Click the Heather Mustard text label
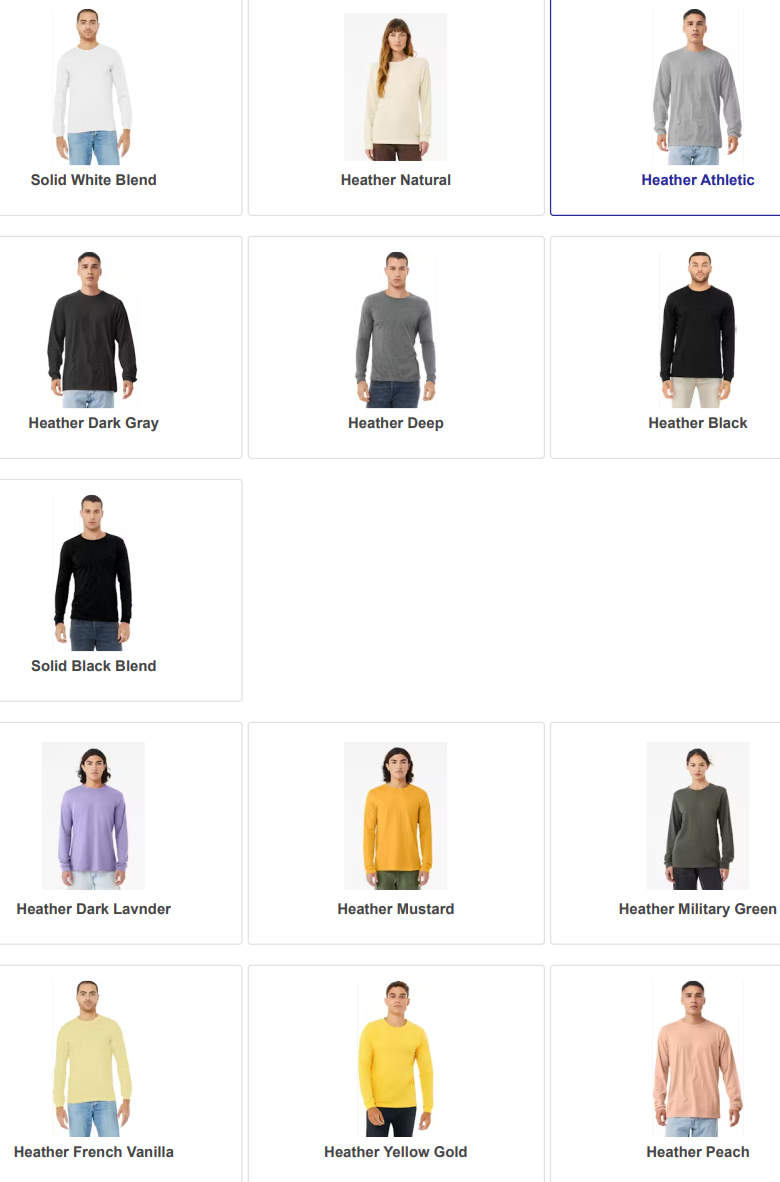This screenshot has height=1182, width=780. tap(396, 909)
